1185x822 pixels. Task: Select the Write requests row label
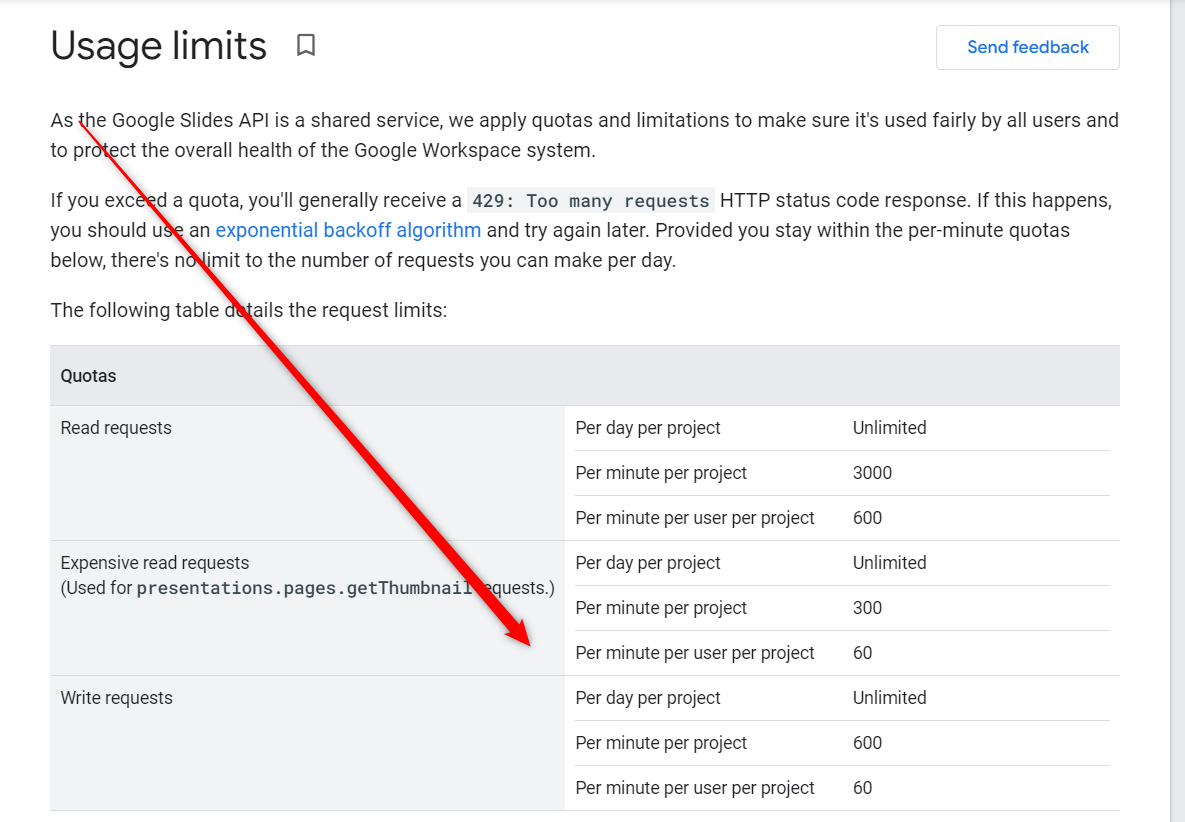pos(116,698)
